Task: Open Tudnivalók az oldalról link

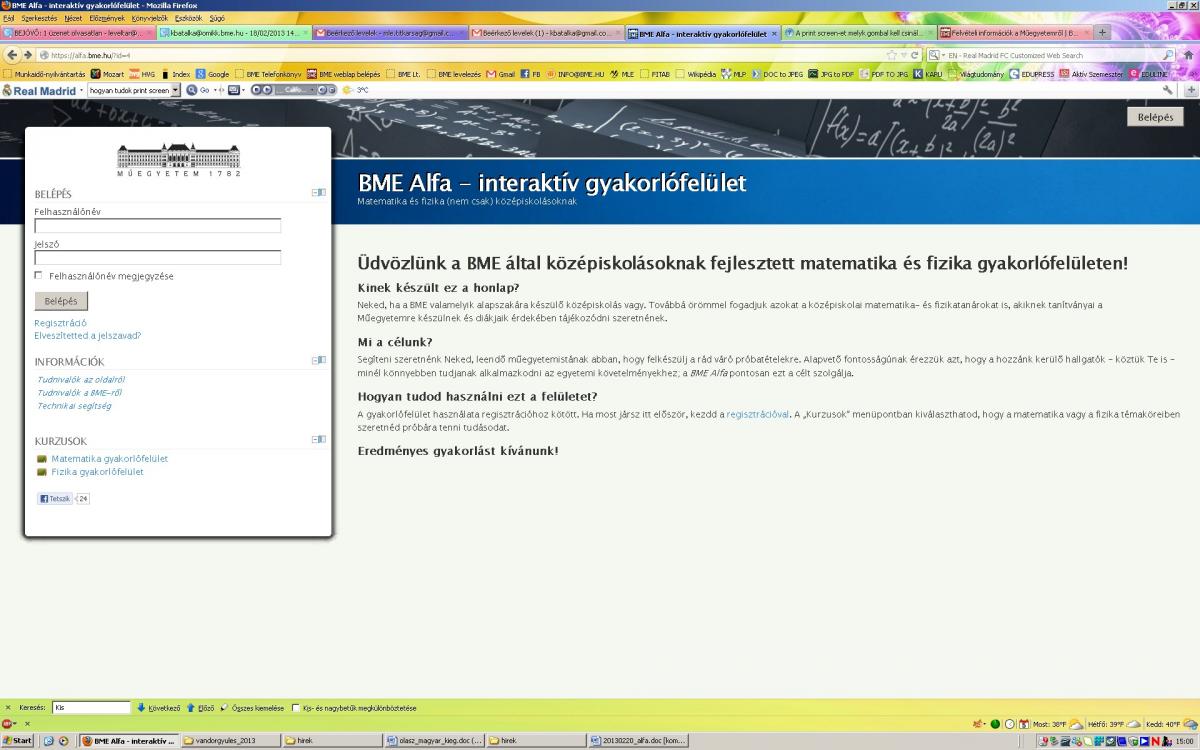Action: [80, 380]
